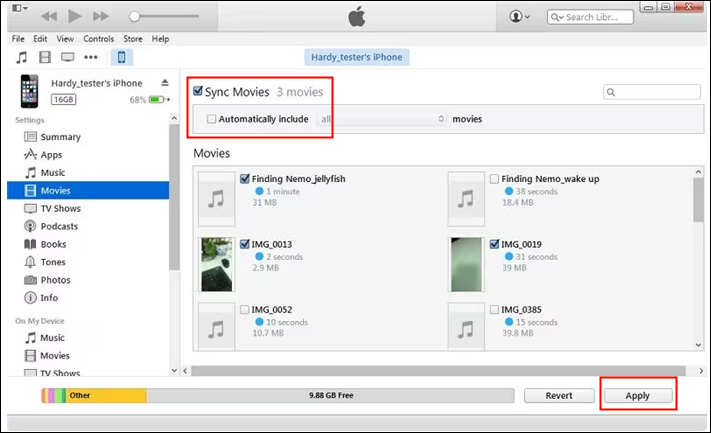
Task: Click the Other storage segment in capacity bar
Action: (107, 395)
